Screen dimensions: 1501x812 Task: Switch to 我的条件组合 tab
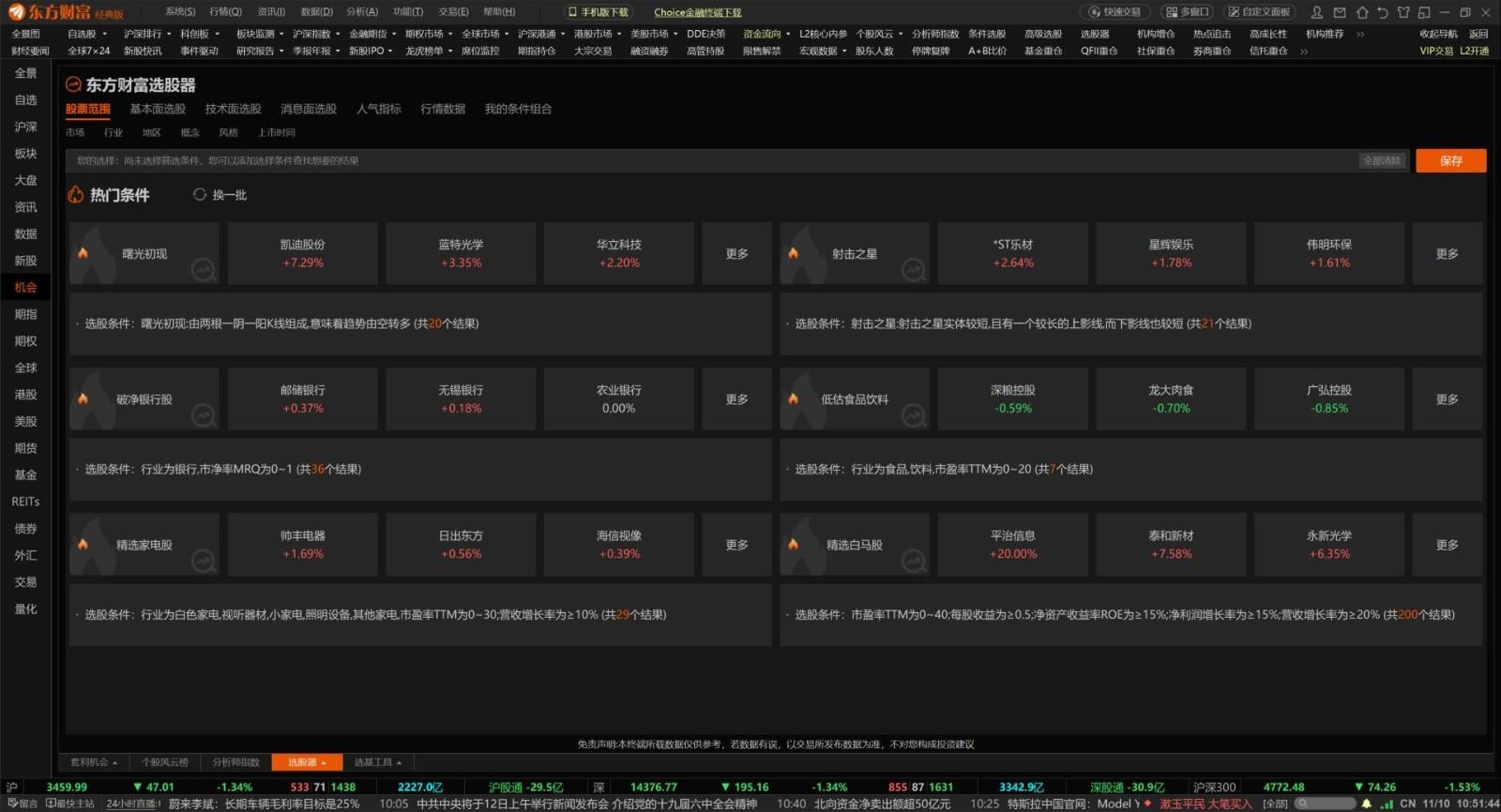coord(518,109)
